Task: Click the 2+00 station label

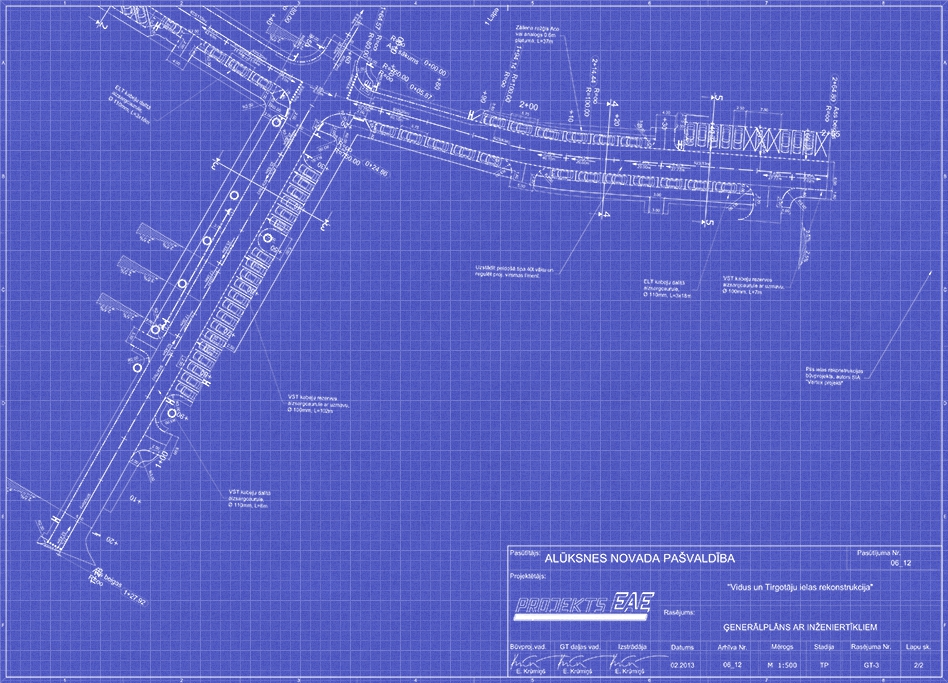Action: (529, 105)
